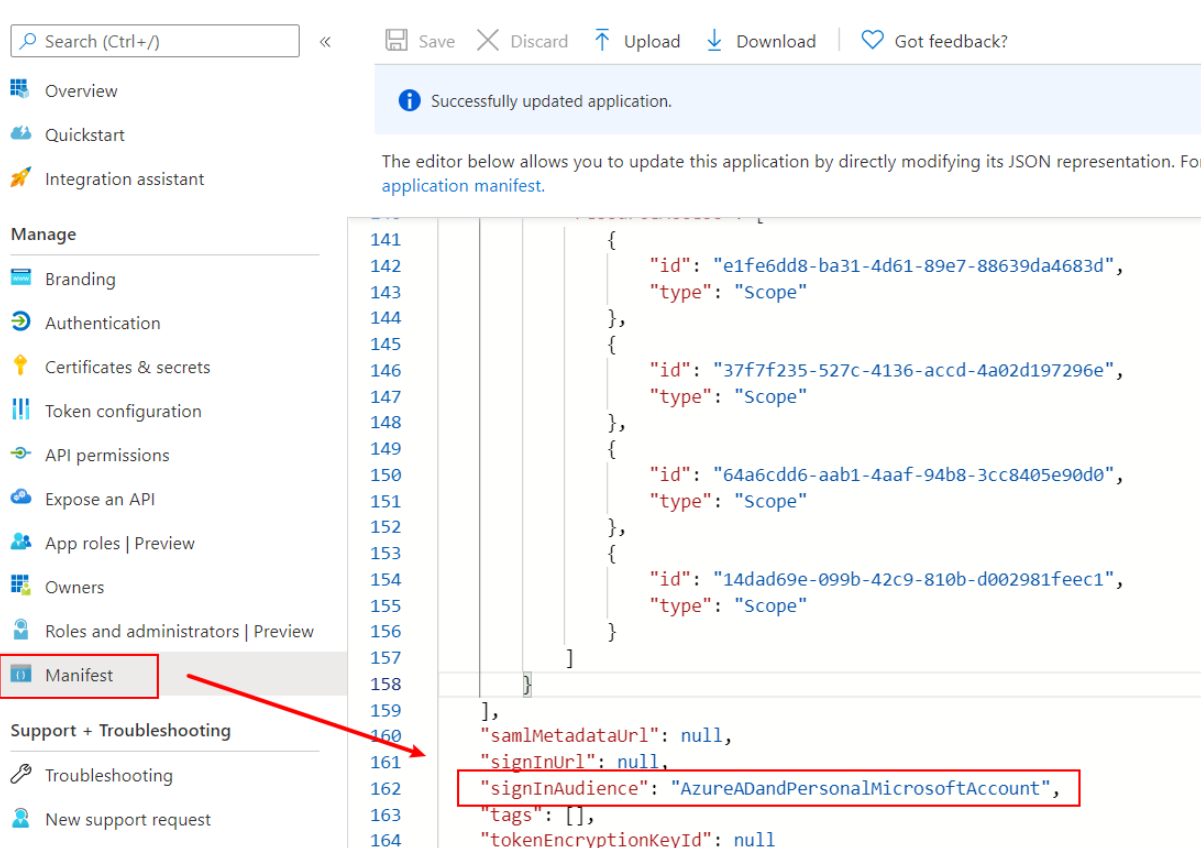Click the id value 37f7f235-527c-4136-accd-4a02d197296e
Viewport: 1201px width, 848px height.
point(913,370)
